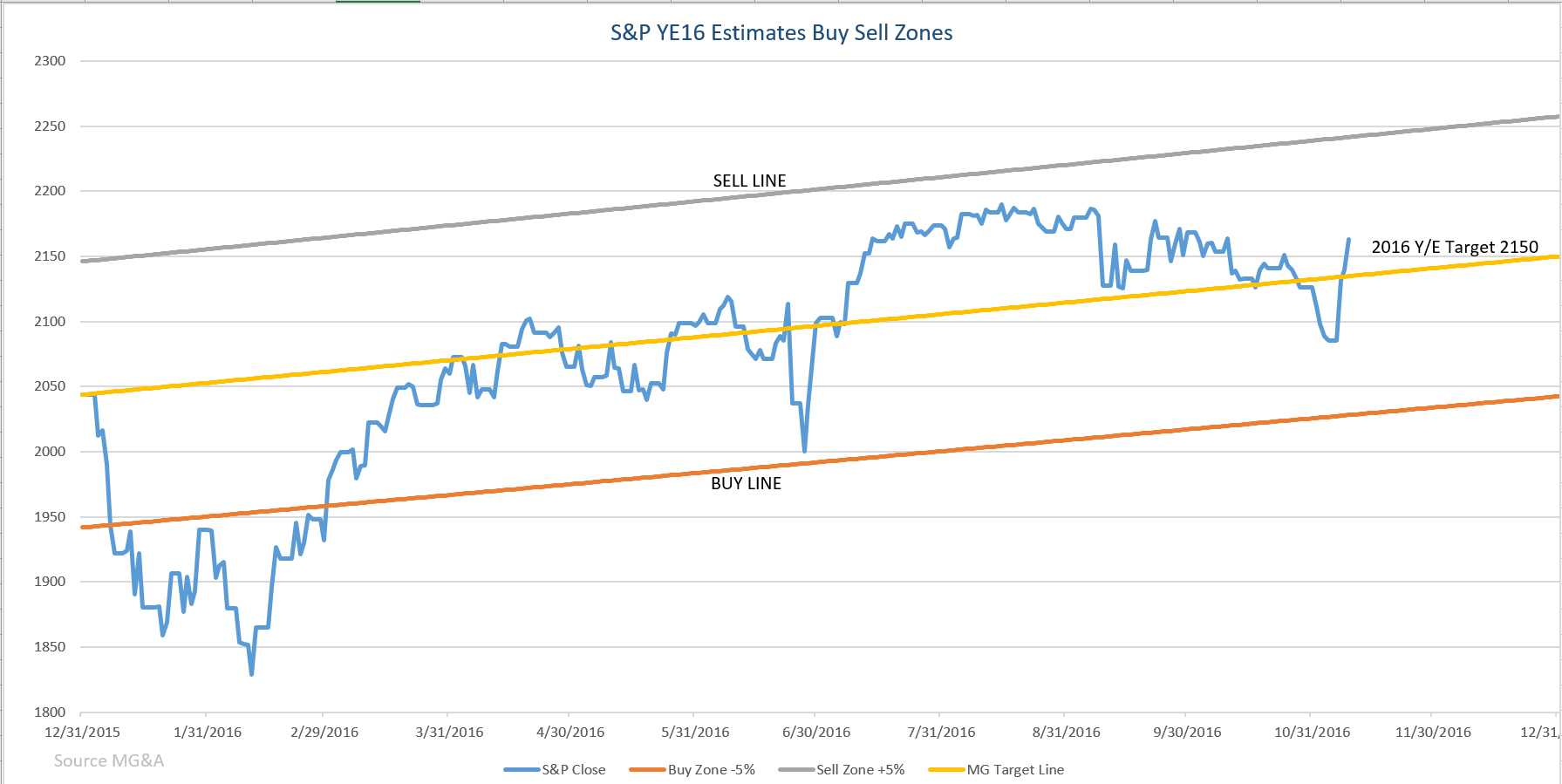Select the 2050 y-axis label
Screen dimensions: 1562x784
pyautogui.click(x=50, y=386)
